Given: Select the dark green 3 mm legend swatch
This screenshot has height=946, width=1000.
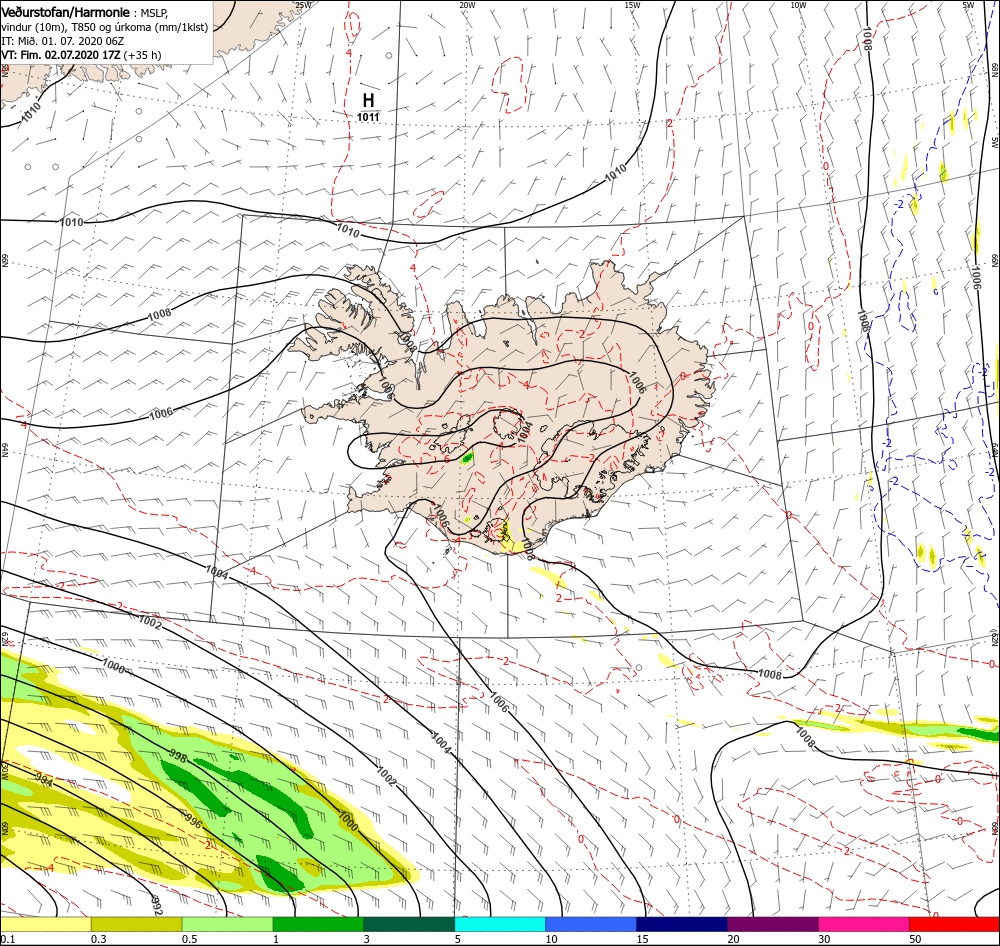Looking at the screenshot, I should tap(409, 925).
